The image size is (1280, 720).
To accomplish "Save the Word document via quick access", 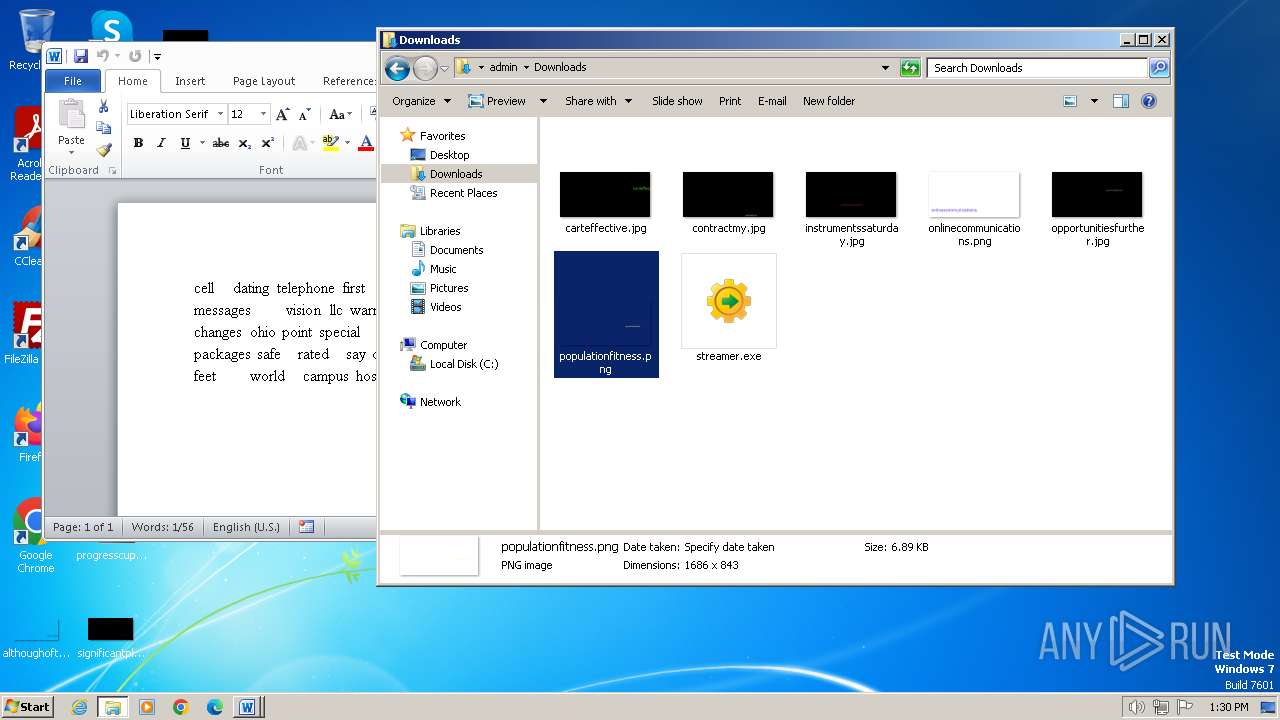I will point(81,56).
